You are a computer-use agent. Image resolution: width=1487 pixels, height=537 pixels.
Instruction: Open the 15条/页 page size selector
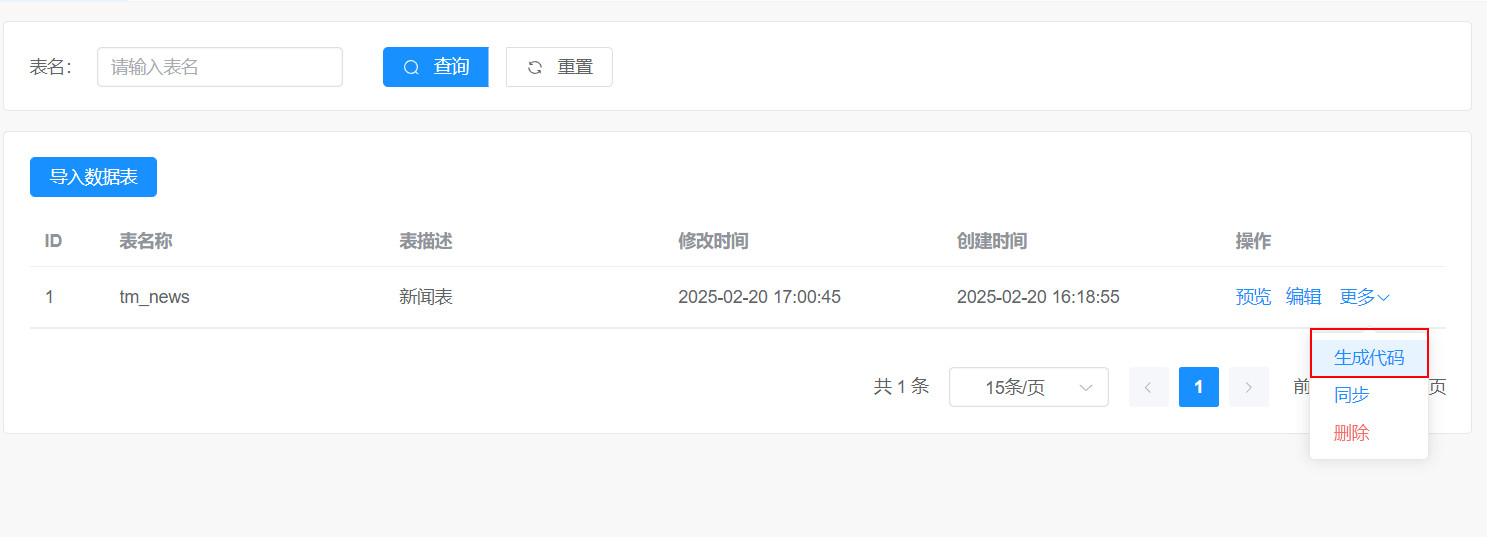point(1028,387)
